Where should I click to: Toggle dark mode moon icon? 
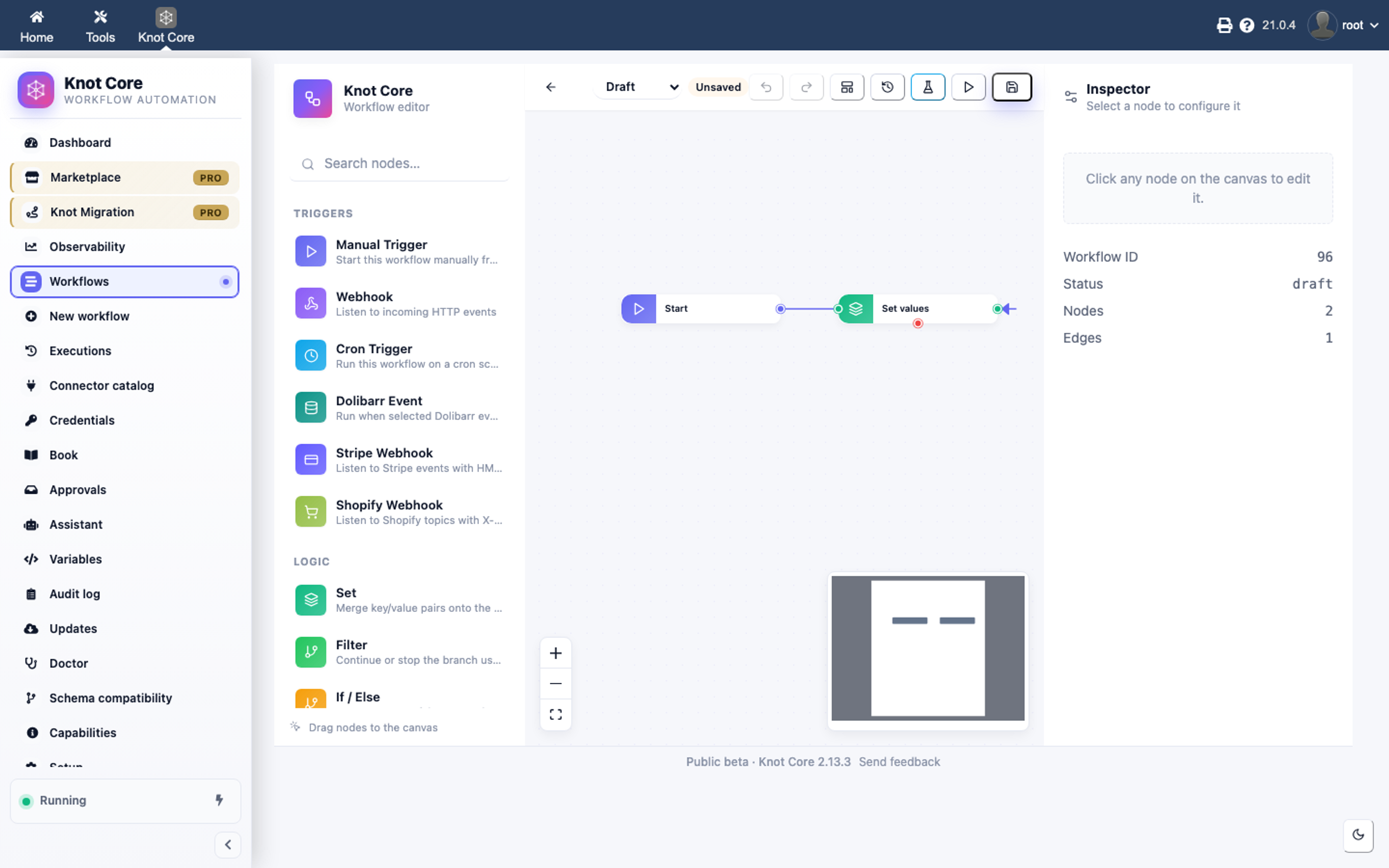click(1358, 835)
